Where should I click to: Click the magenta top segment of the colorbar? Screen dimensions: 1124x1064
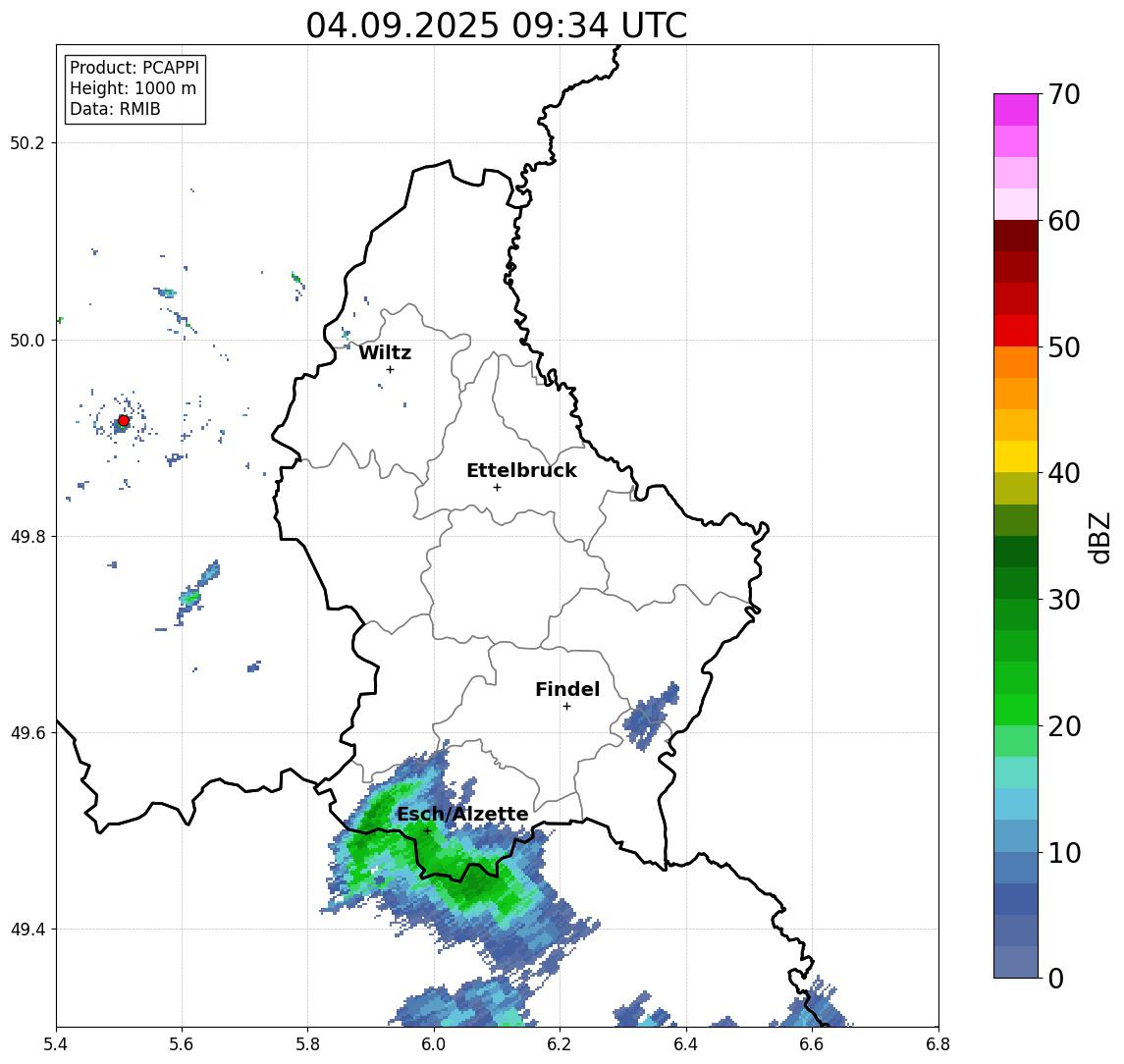[1016, 110]
